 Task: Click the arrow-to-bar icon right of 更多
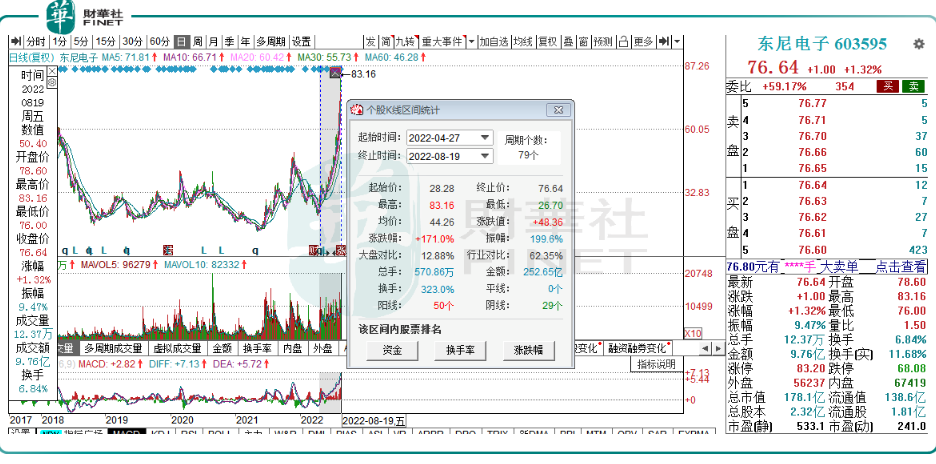tap(663, 42)
